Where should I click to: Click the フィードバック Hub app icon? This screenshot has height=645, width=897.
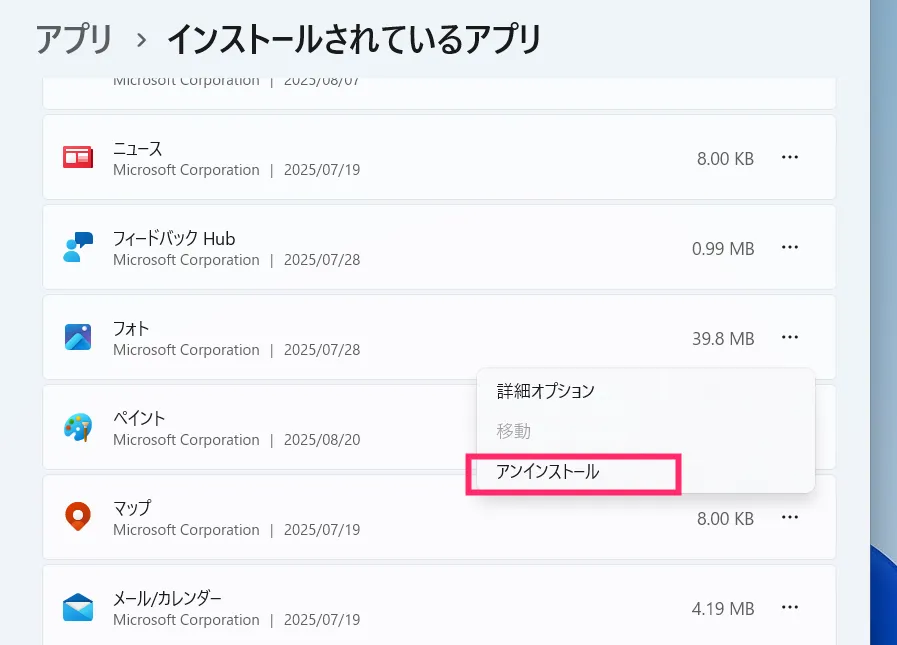click(x=78, y=247)
